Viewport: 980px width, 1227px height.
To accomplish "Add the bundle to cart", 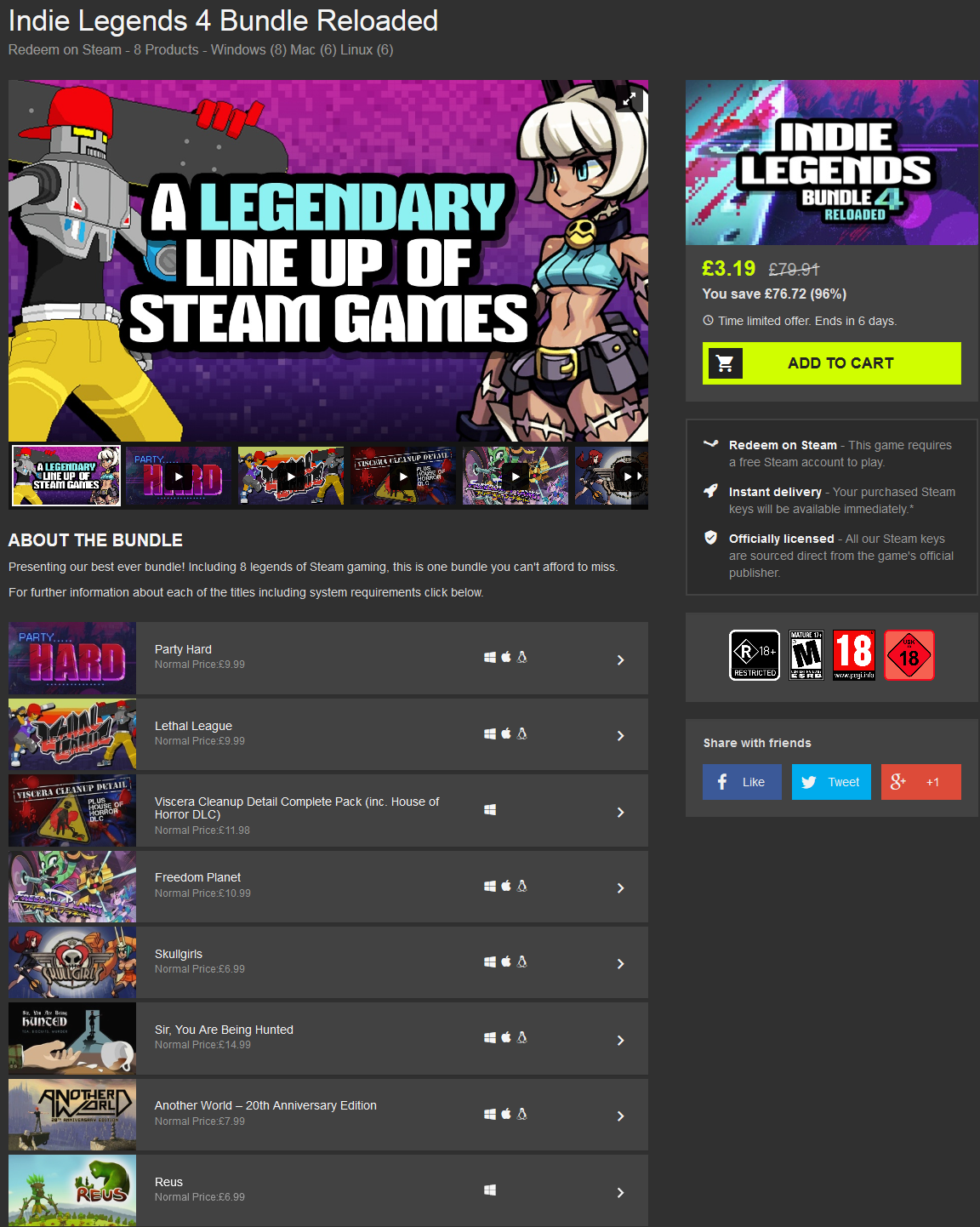I will click(832, 363).
